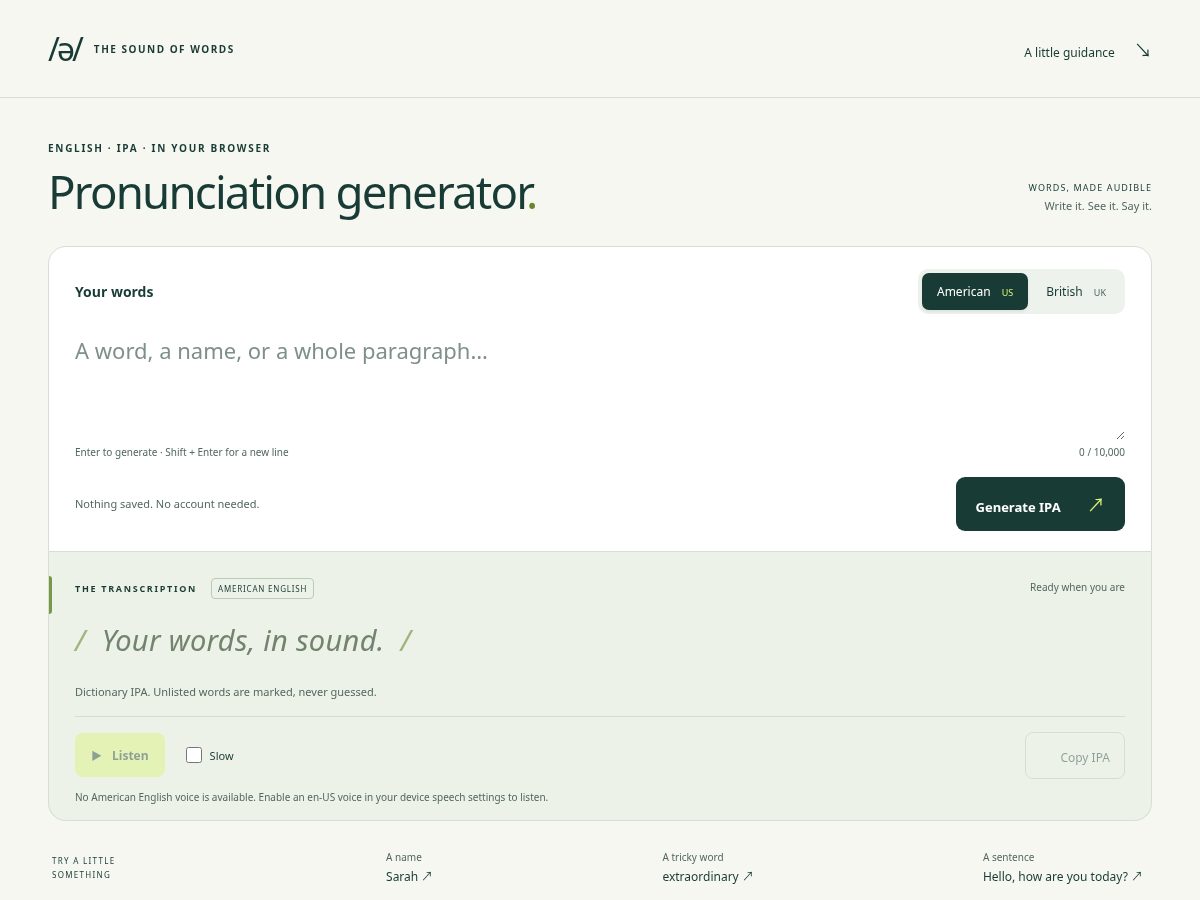
Task: Click the Copy IPA button
Action: click(x=1075, y=755)
